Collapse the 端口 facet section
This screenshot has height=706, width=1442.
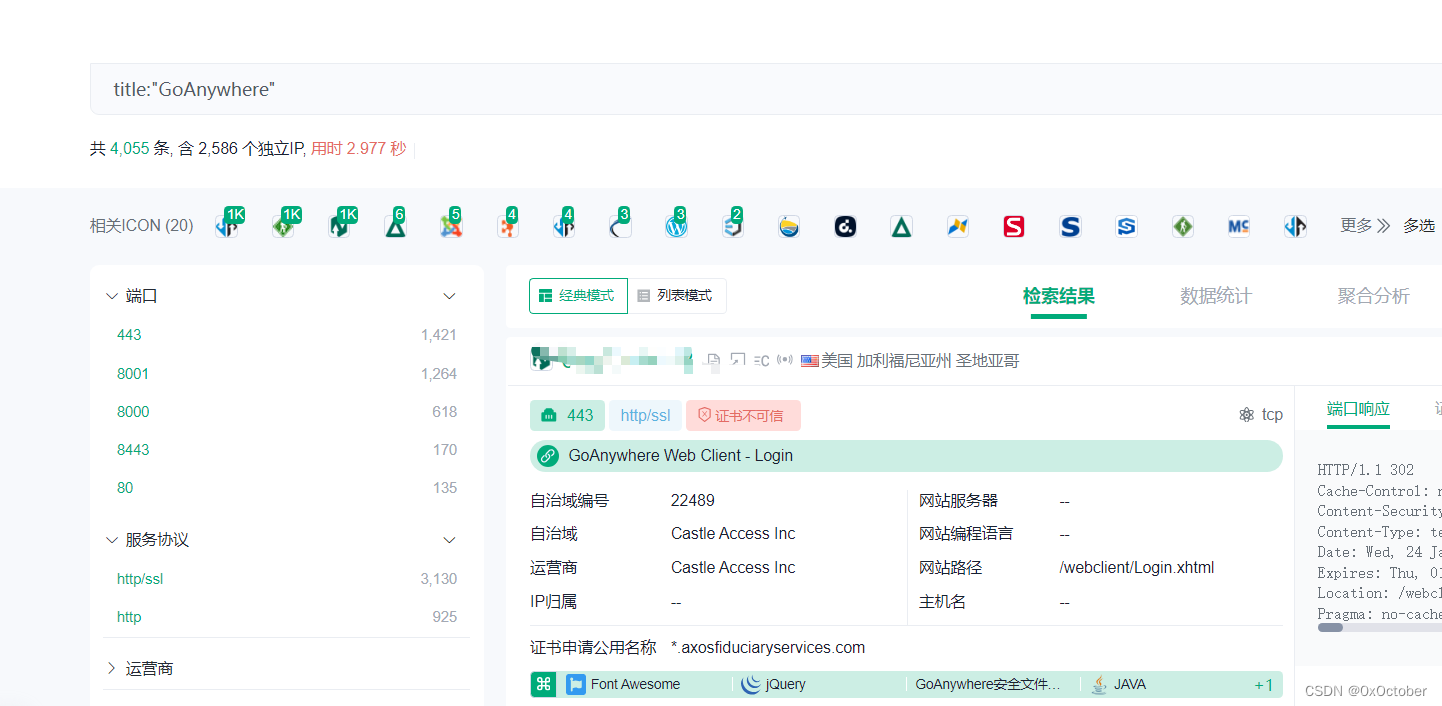[x=111, y=296]
